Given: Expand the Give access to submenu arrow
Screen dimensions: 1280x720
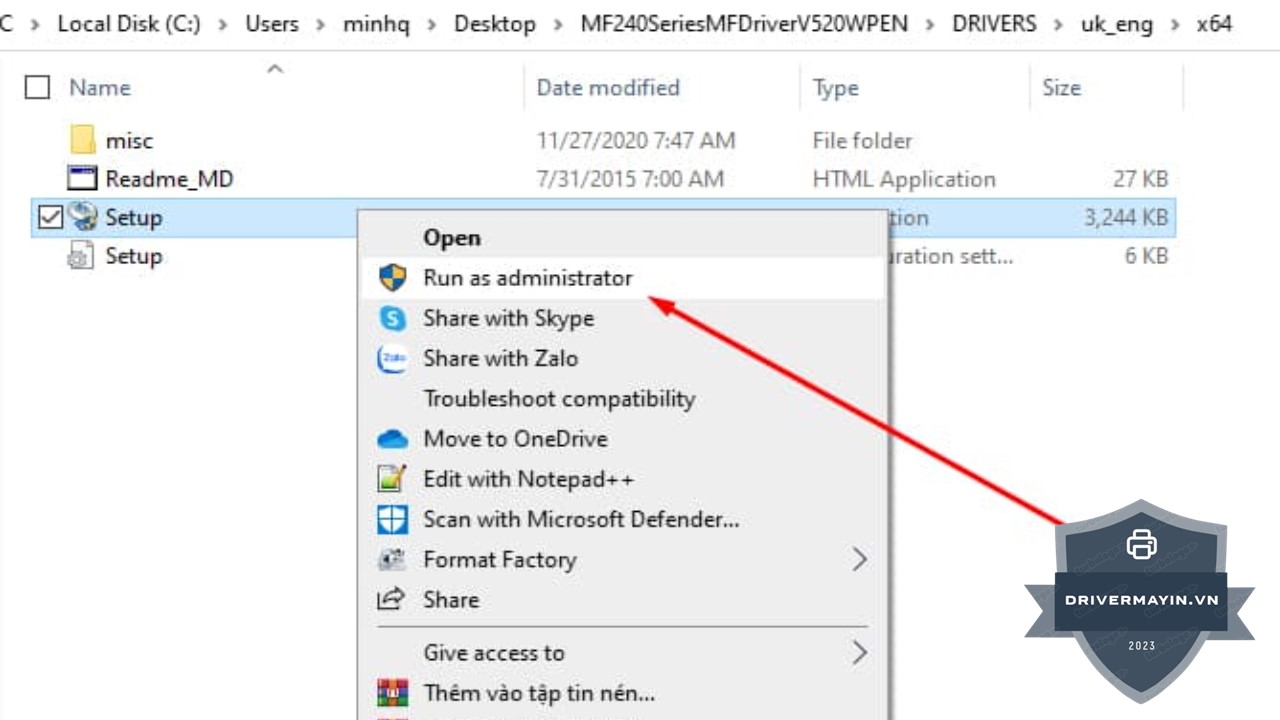Looking at the screenshot, I should [x=859, y=653].
